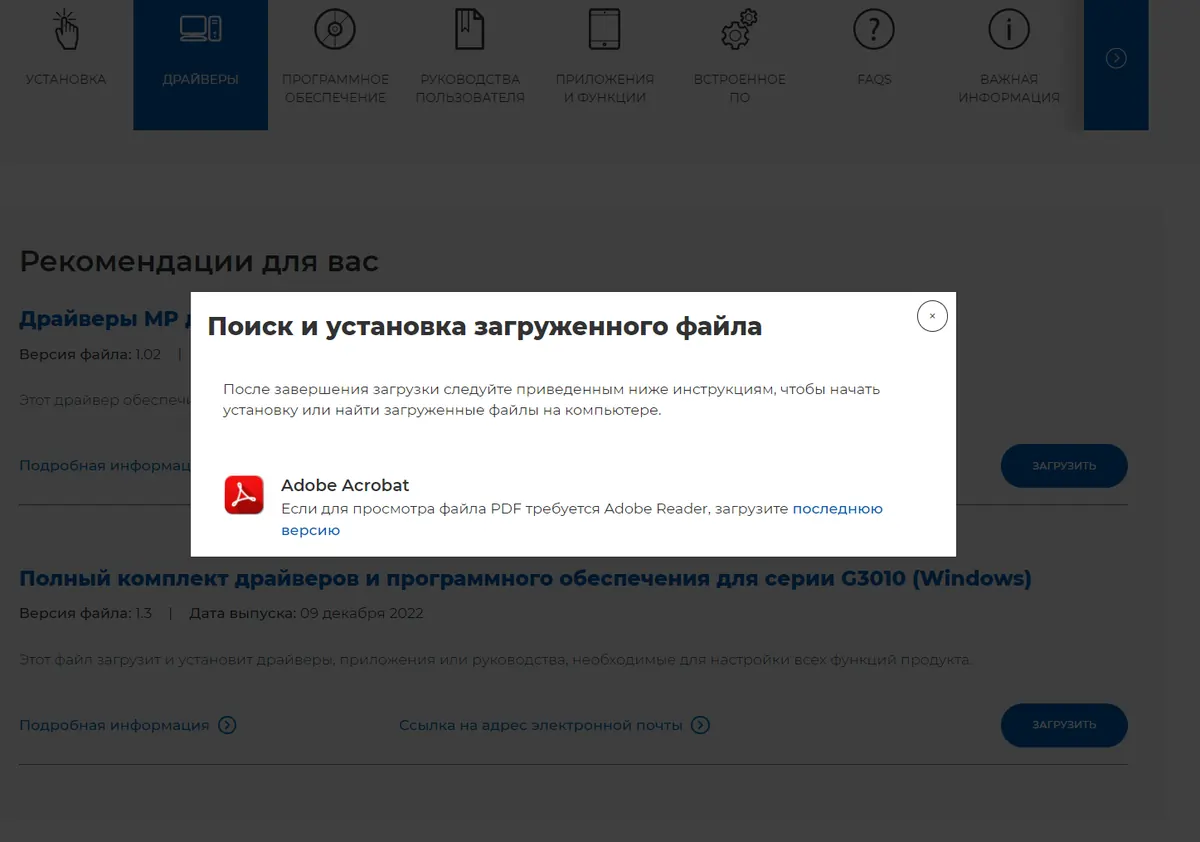Switch to Программное обеспечение tab
The height and width of the screenshot is (842, 1200).
click(335, 88)
